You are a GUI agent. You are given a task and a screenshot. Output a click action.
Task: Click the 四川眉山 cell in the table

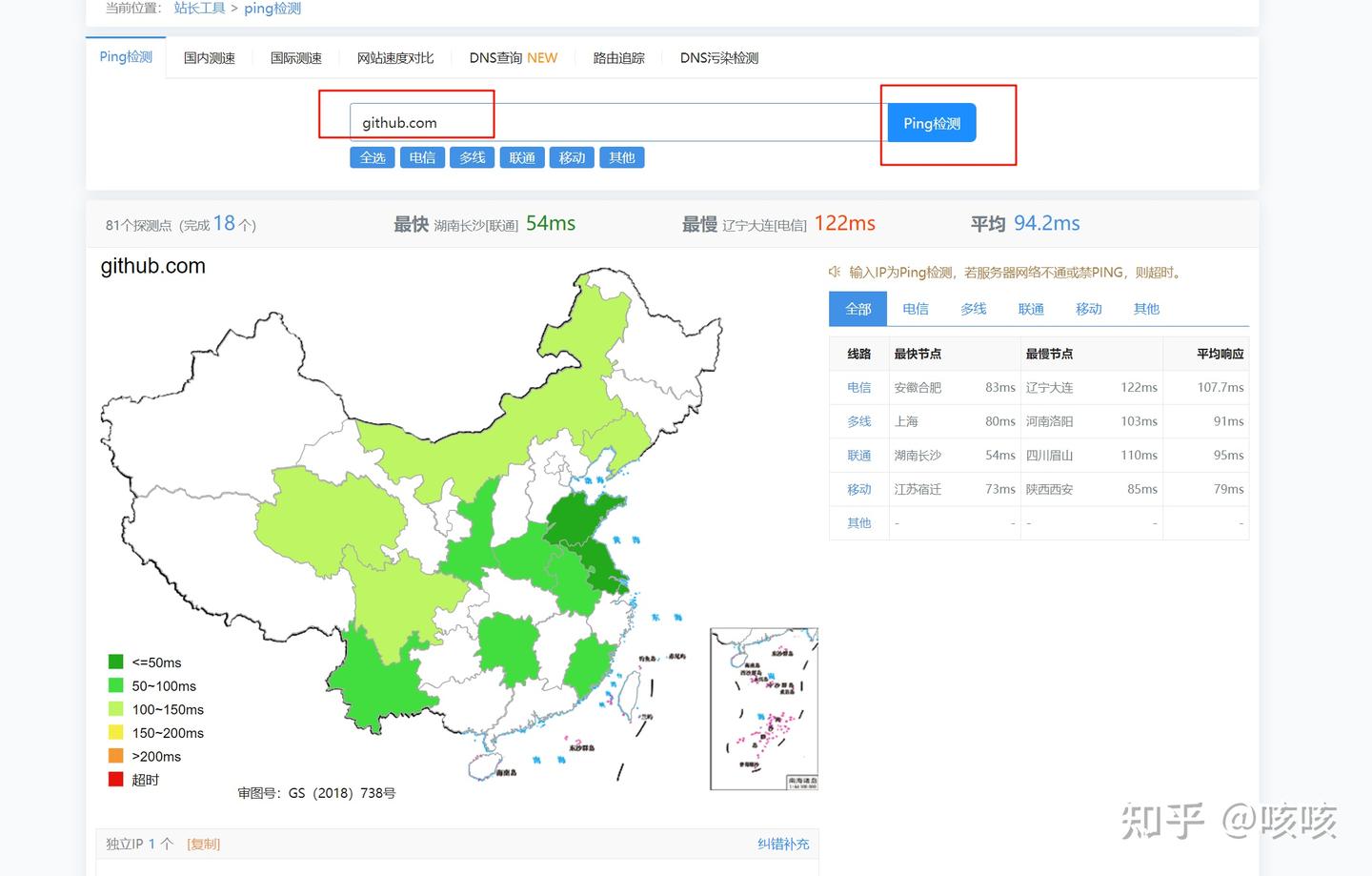click(1049, 456)
